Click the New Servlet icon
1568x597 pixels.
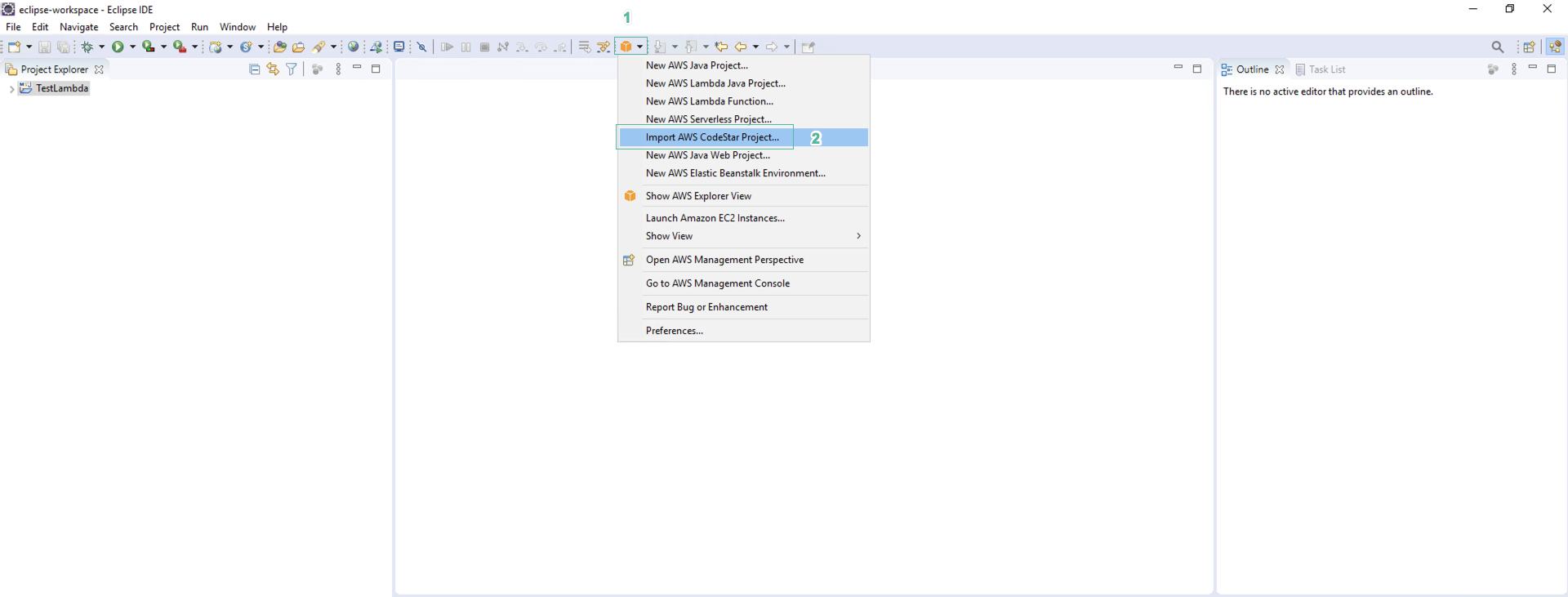246,47
